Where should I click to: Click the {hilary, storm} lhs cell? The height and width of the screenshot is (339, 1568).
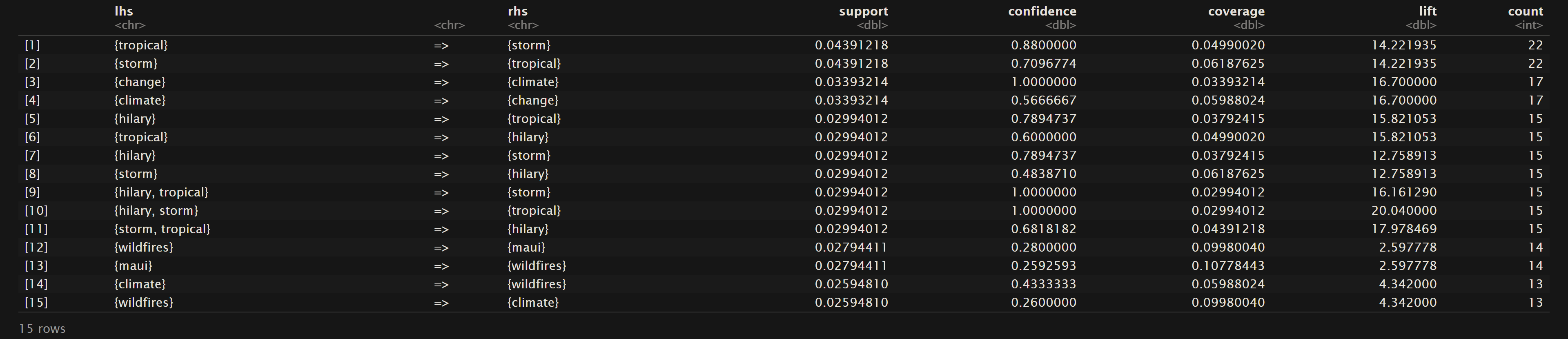click(x=156, y=211)
